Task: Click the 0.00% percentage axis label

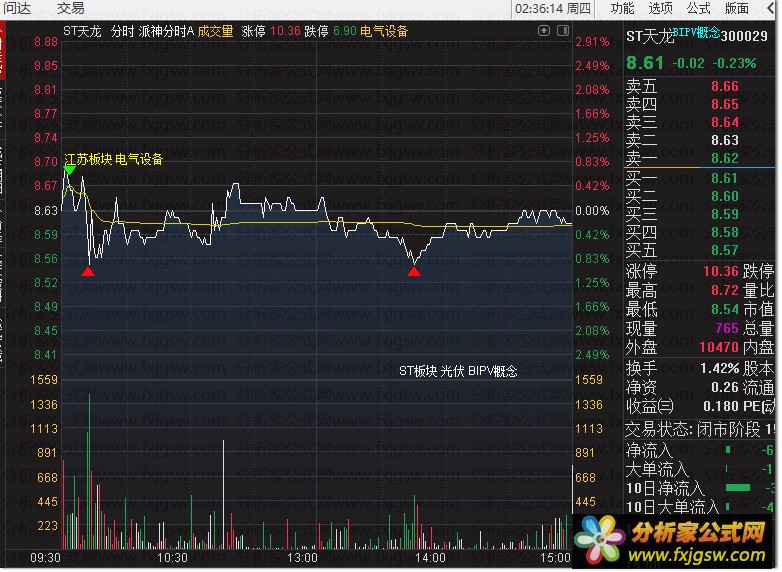Action: pos(592,210)
